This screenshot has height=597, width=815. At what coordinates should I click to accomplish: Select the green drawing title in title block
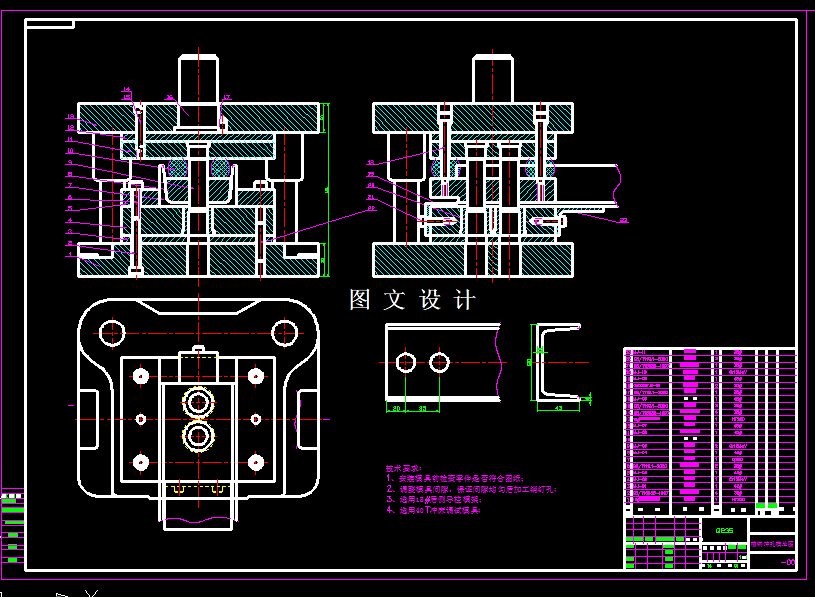click(x=775, y=543)
